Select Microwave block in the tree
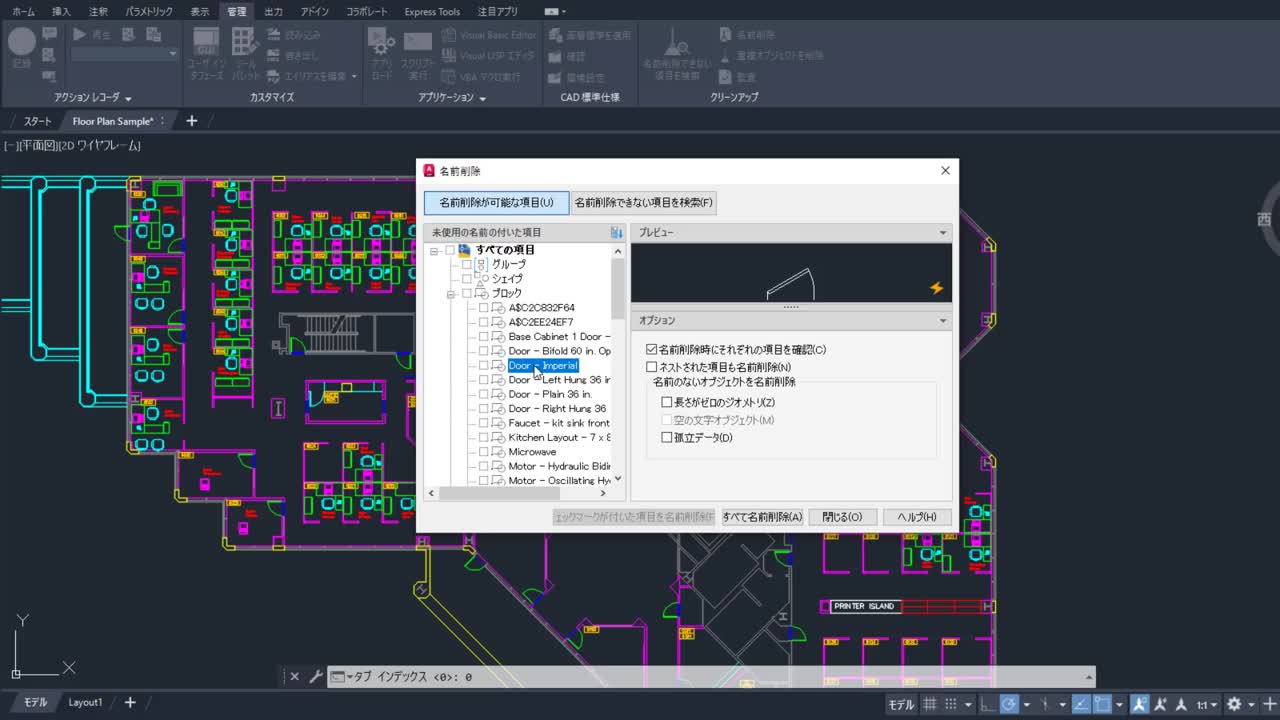 [532, 452]
